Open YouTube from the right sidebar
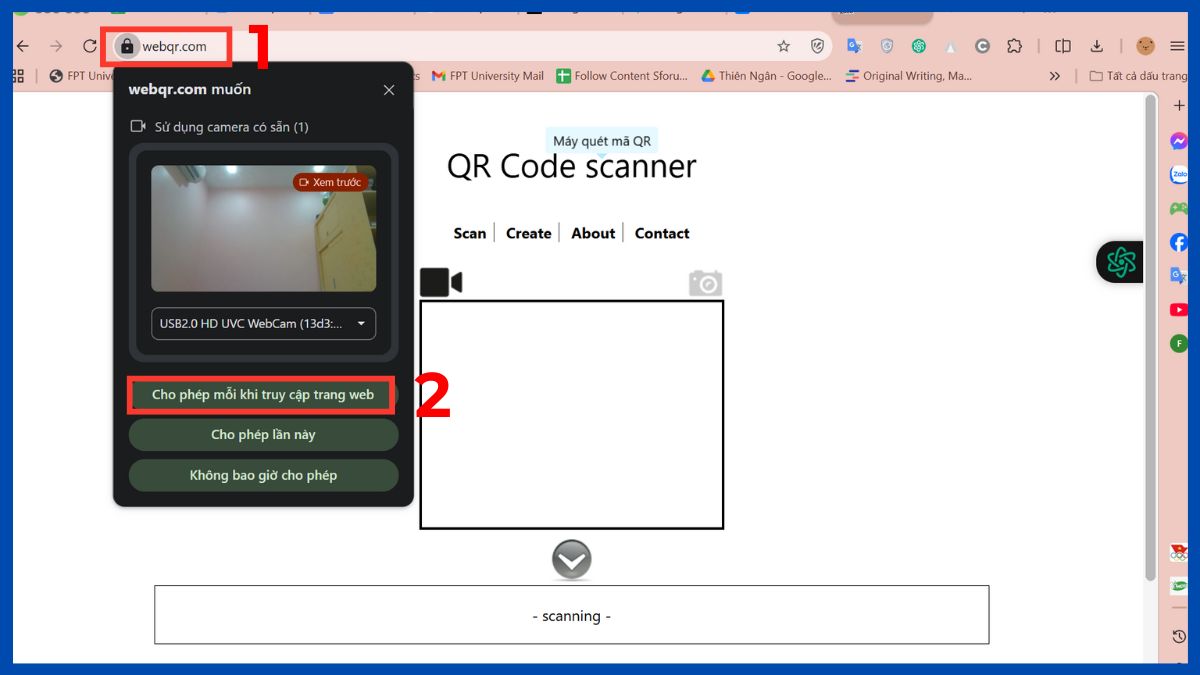The width and height of the screenshot is (1200, 675). point(1177,309)
